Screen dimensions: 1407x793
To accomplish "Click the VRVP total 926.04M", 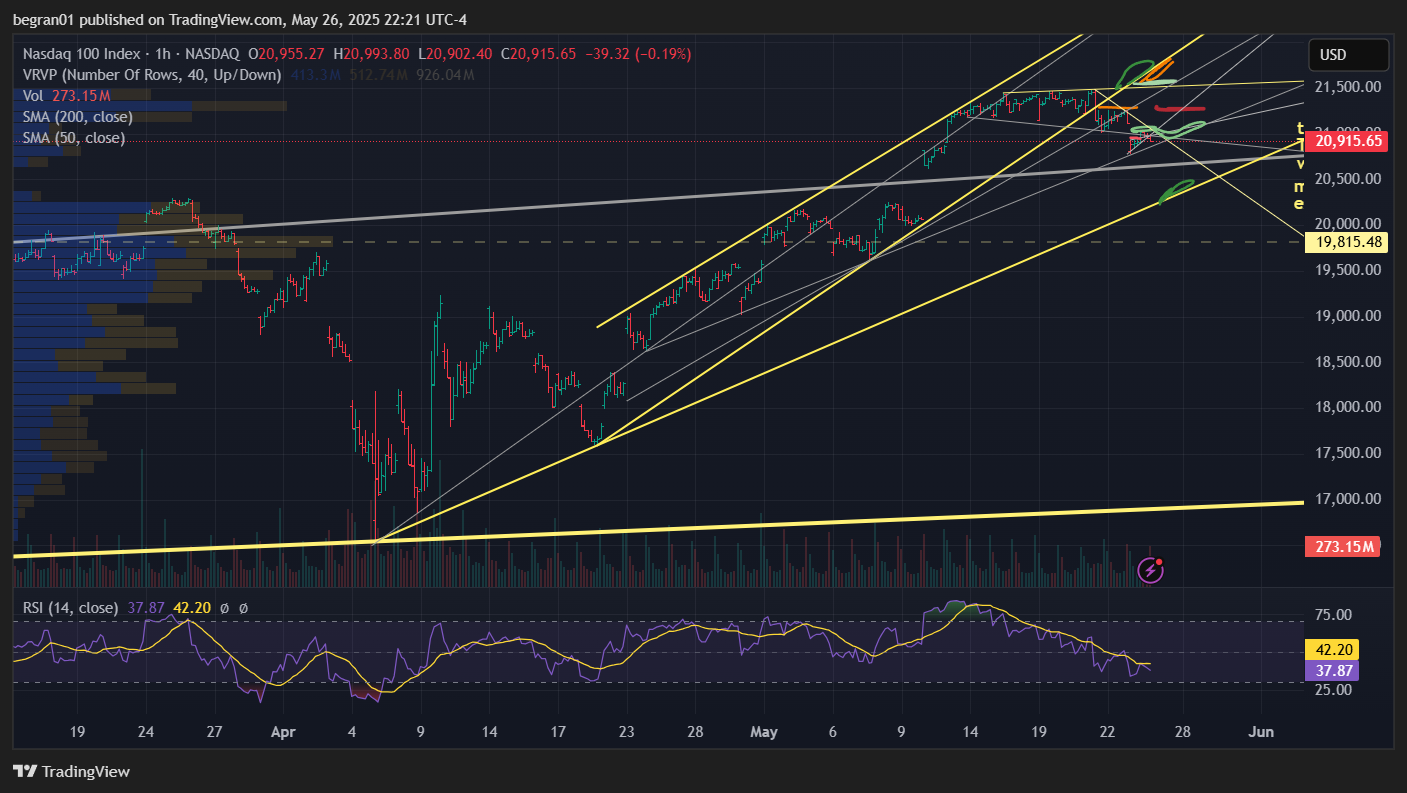I will [x=443, y=75].
